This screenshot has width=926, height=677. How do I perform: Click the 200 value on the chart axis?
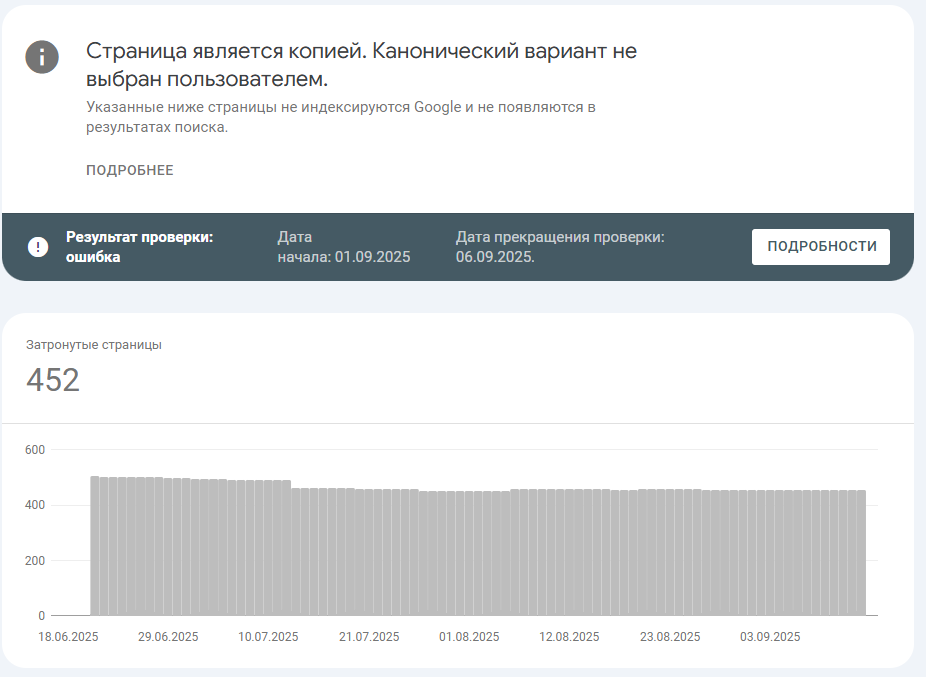(x=35, y=561)
